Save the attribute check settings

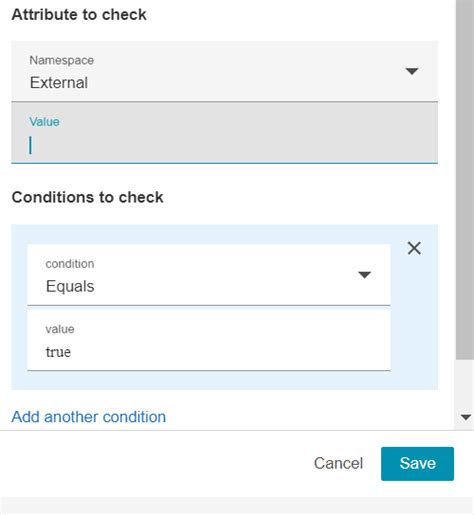pos(417,464)
